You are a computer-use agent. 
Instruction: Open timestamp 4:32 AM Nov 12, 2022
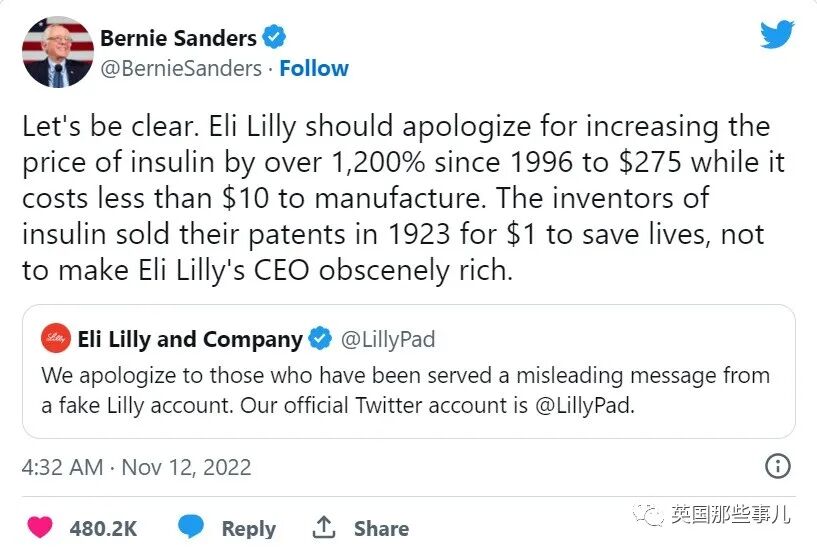(x=137, y=467)
